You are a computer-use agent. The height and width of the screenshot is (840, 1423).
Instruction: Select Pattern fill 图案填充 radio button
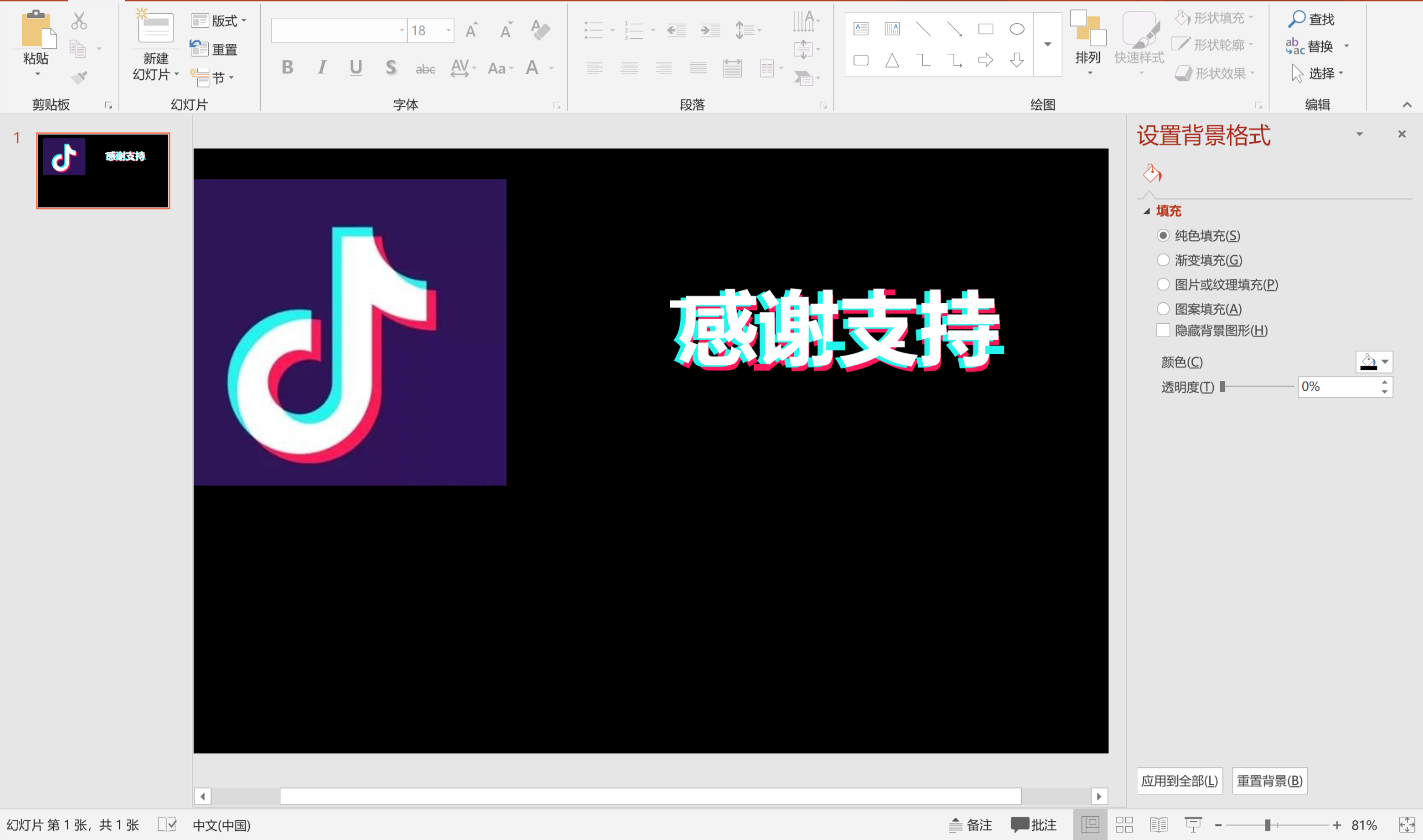click(x=1163, y=309)
